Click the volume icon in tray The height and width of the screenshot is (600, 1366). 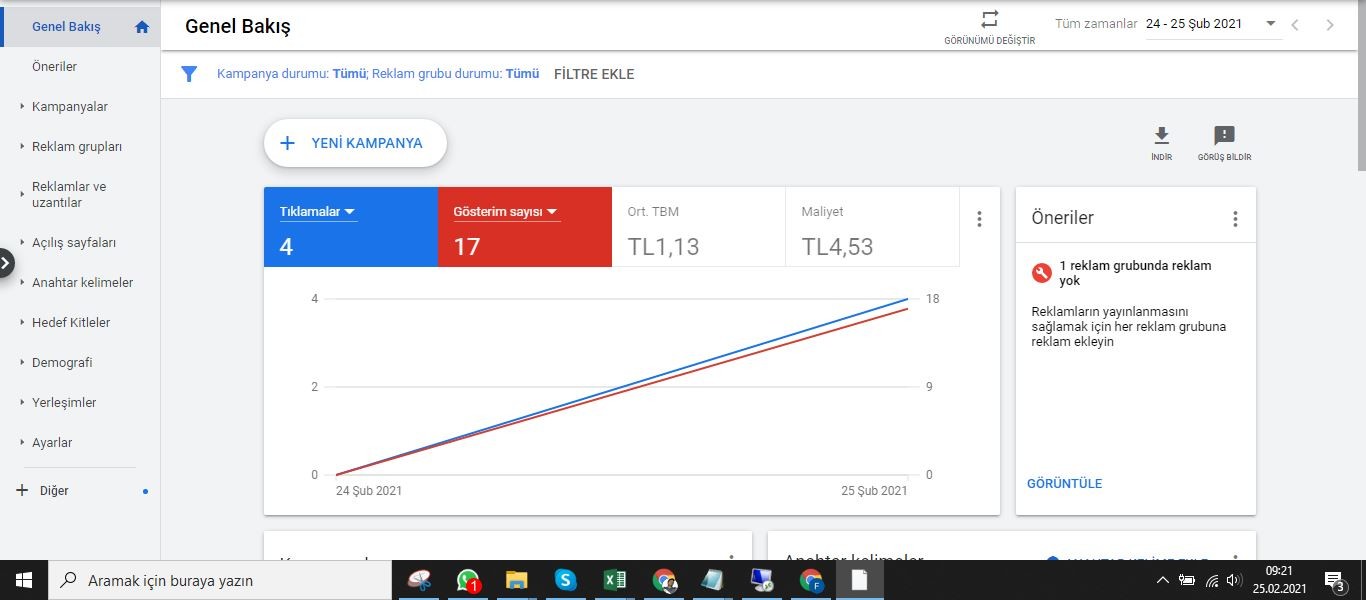(1234, 580)
